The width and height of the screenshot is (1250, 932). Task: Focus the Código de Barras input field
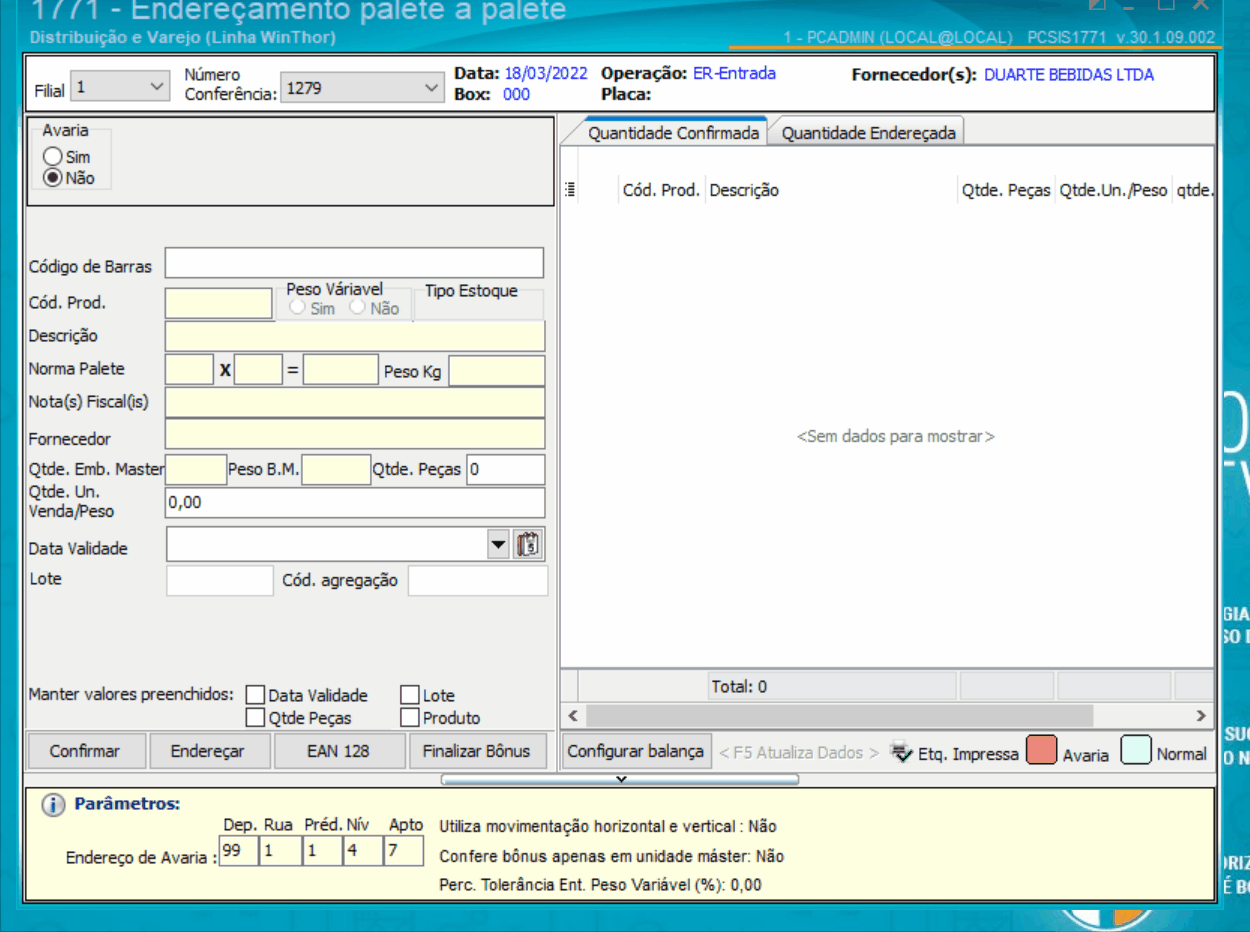click(x=354, y=263)
